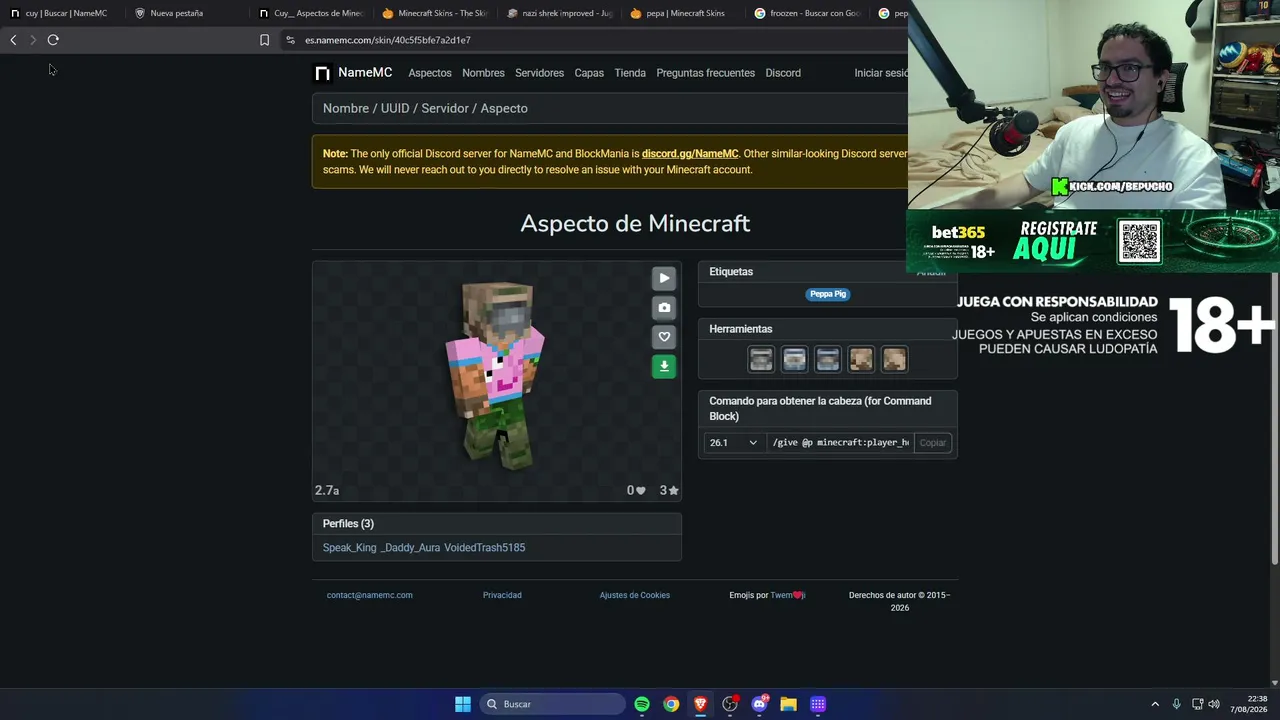
Task: Go back using the browser back arrow
Action: (13, 40)
